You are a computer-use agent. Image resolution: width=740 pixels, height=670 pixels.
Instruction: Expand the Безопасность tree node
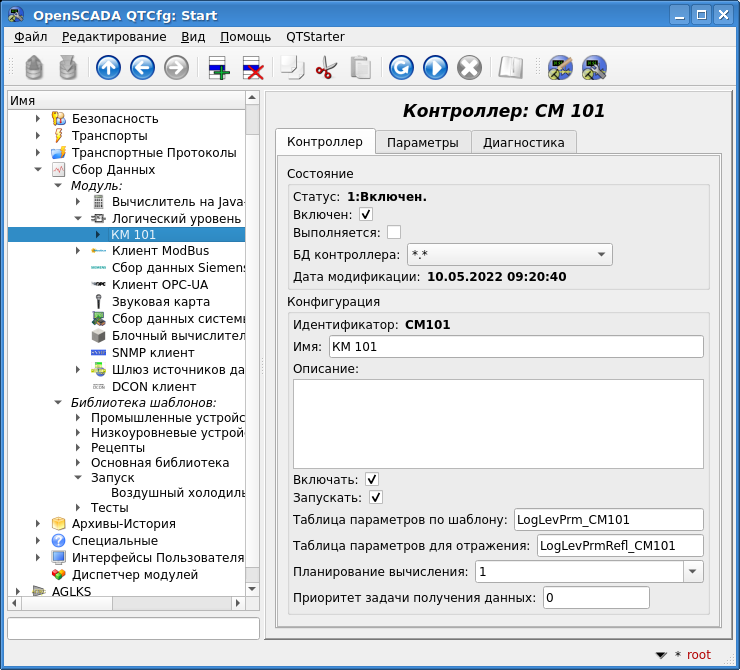pyautogui.click(x=38, y=118)
